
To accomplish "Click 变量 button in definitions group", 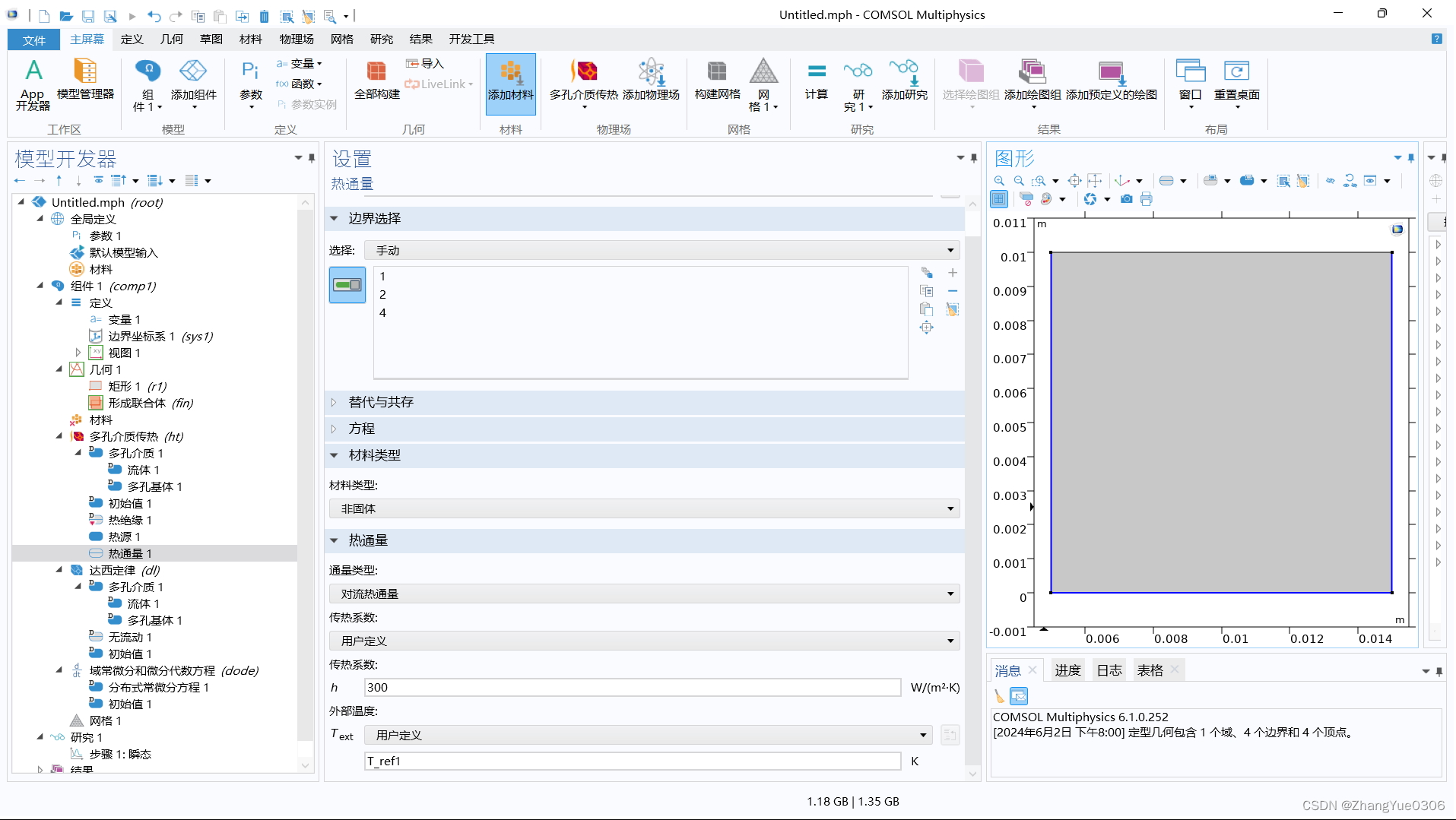I will click(300, 64).
